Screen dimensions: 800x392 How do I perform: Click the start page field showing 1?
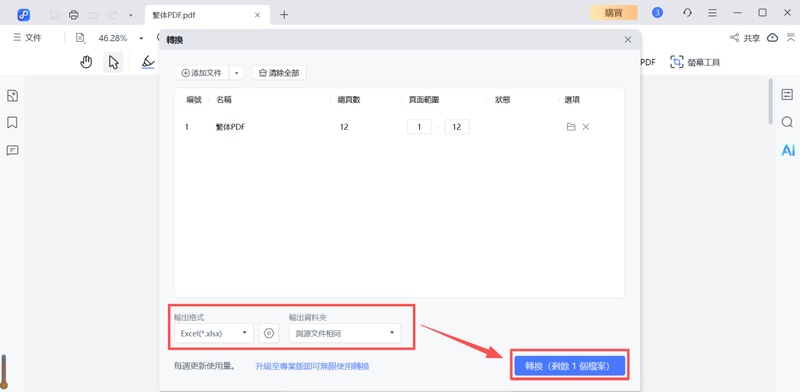[419, 127]
